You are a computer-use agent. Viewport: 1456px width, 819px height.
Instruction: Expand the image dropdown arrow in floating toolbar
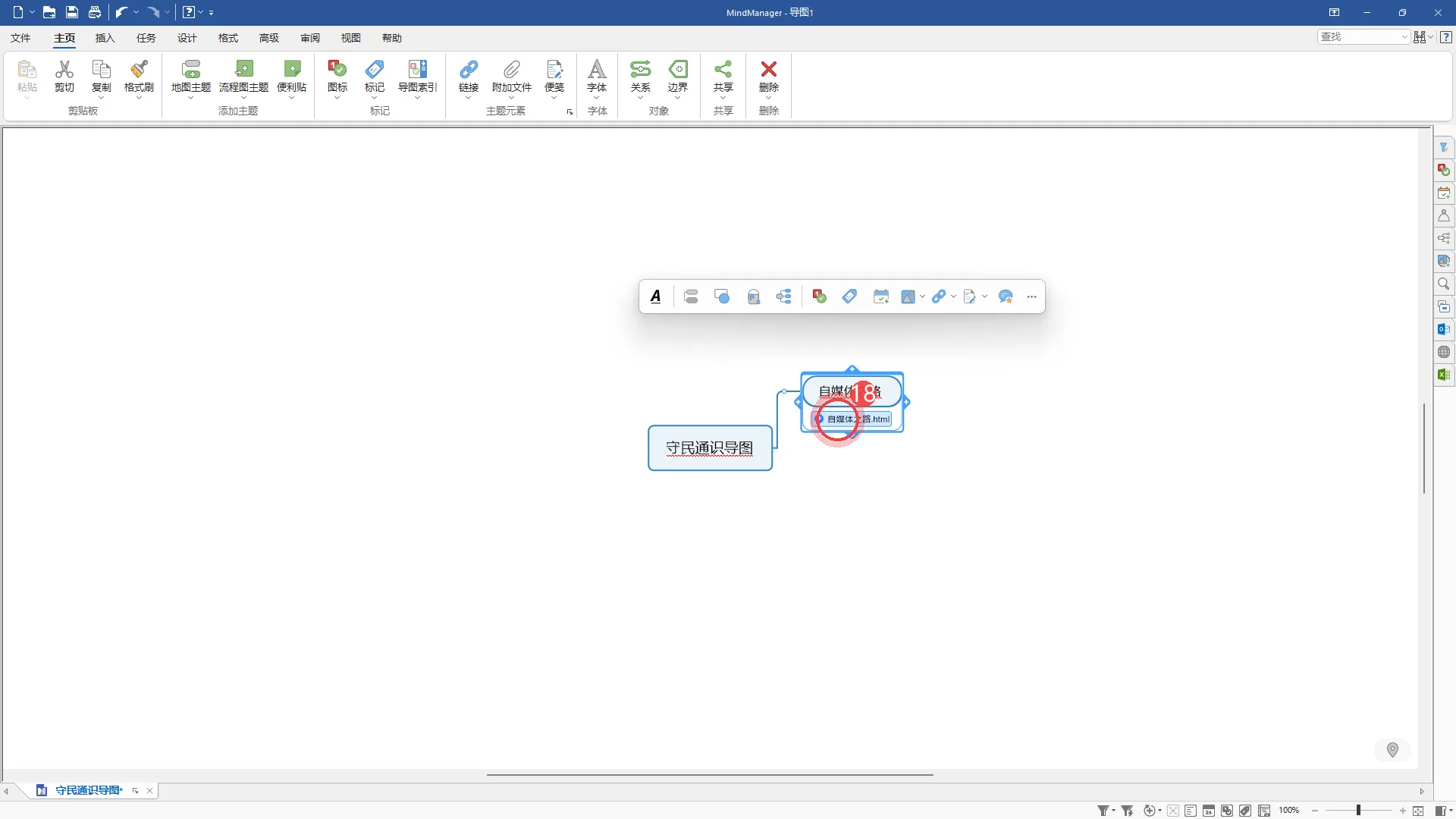tap(922, 297)
